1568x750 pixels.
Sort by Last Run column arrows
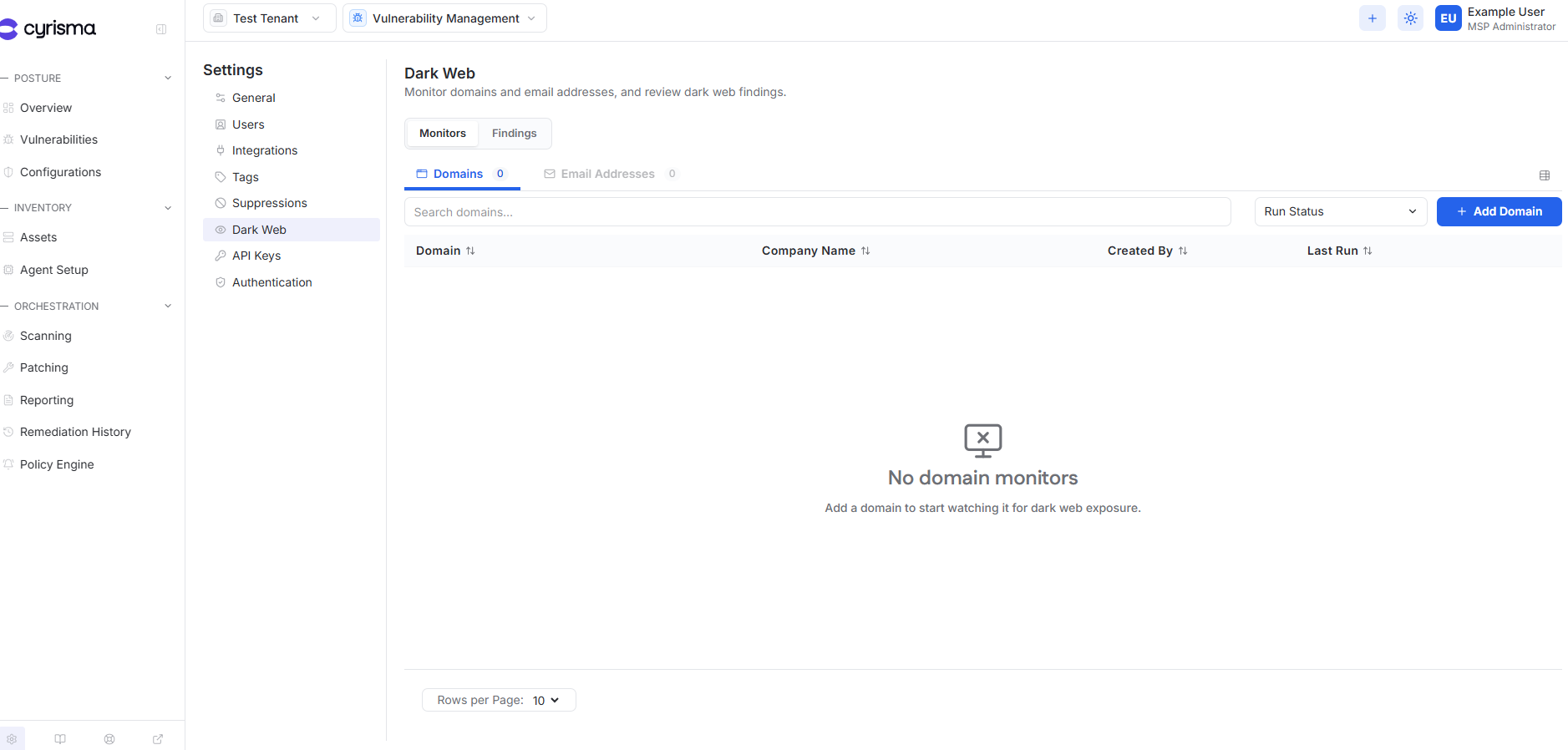[1368, 251]
